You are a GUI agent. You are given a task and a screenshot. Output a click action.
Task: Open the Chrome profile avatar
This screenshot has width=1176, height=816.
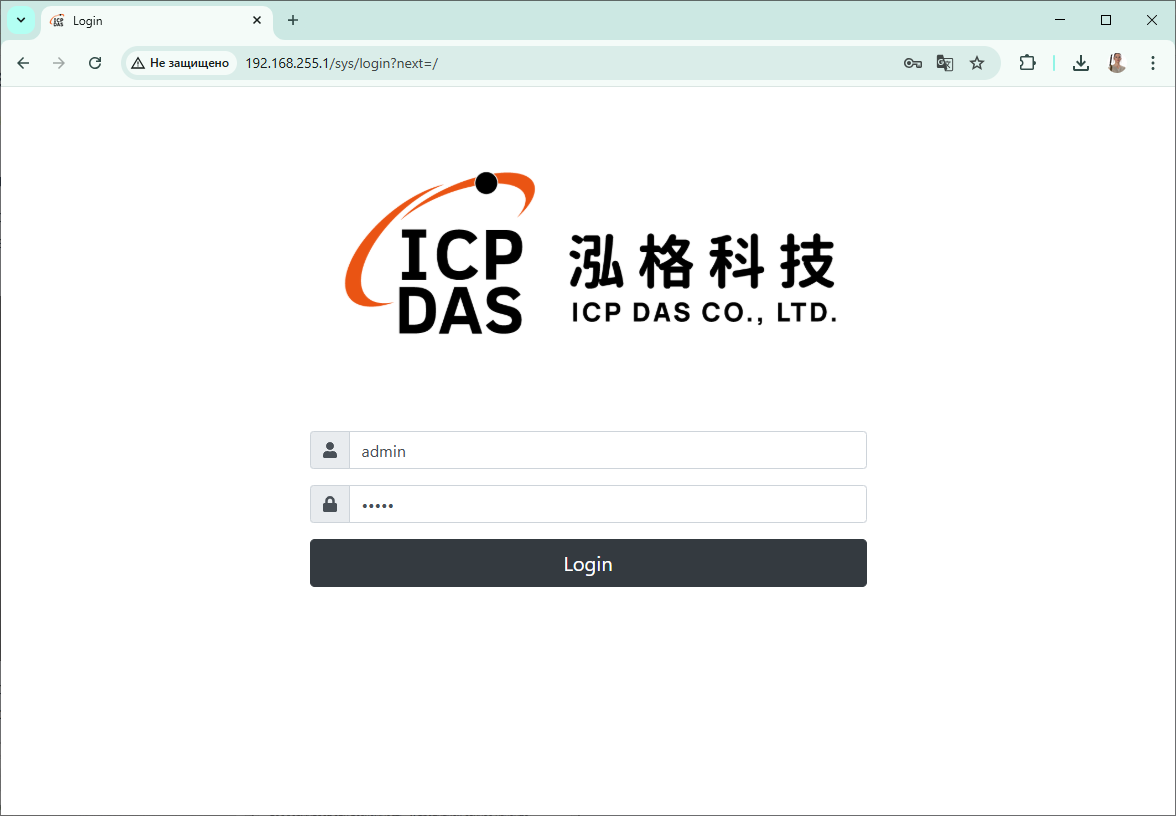click(x=1117, y=63)
